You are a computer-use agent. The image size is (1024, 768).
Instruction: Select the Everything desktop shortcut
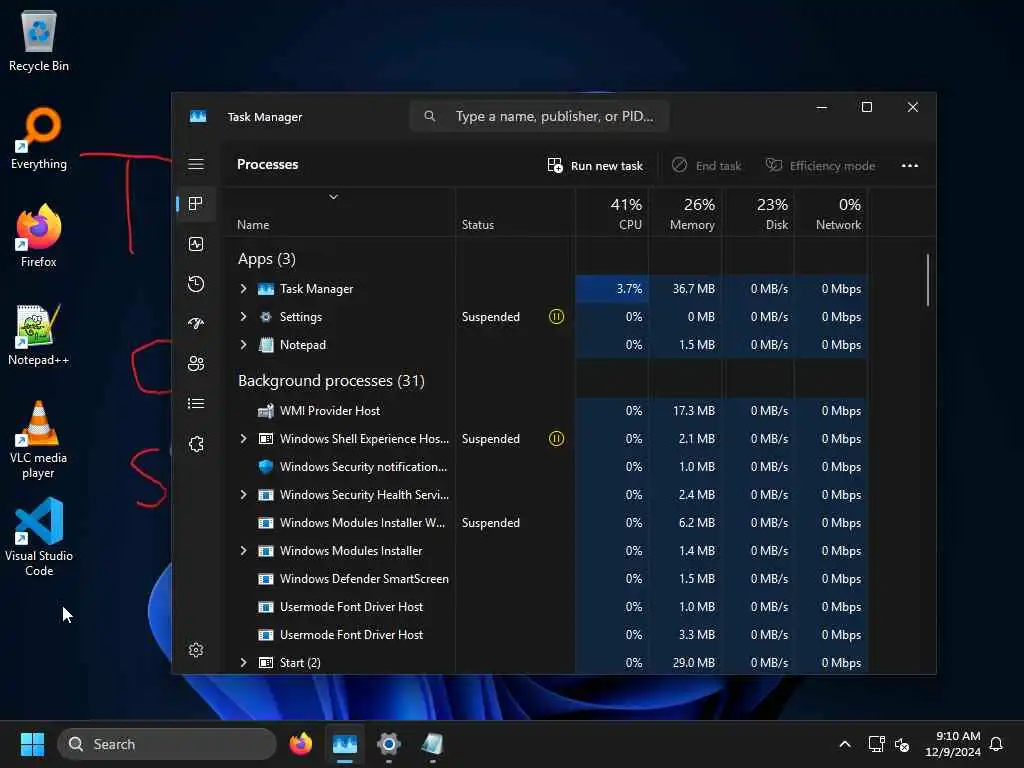tap(39, 138)
